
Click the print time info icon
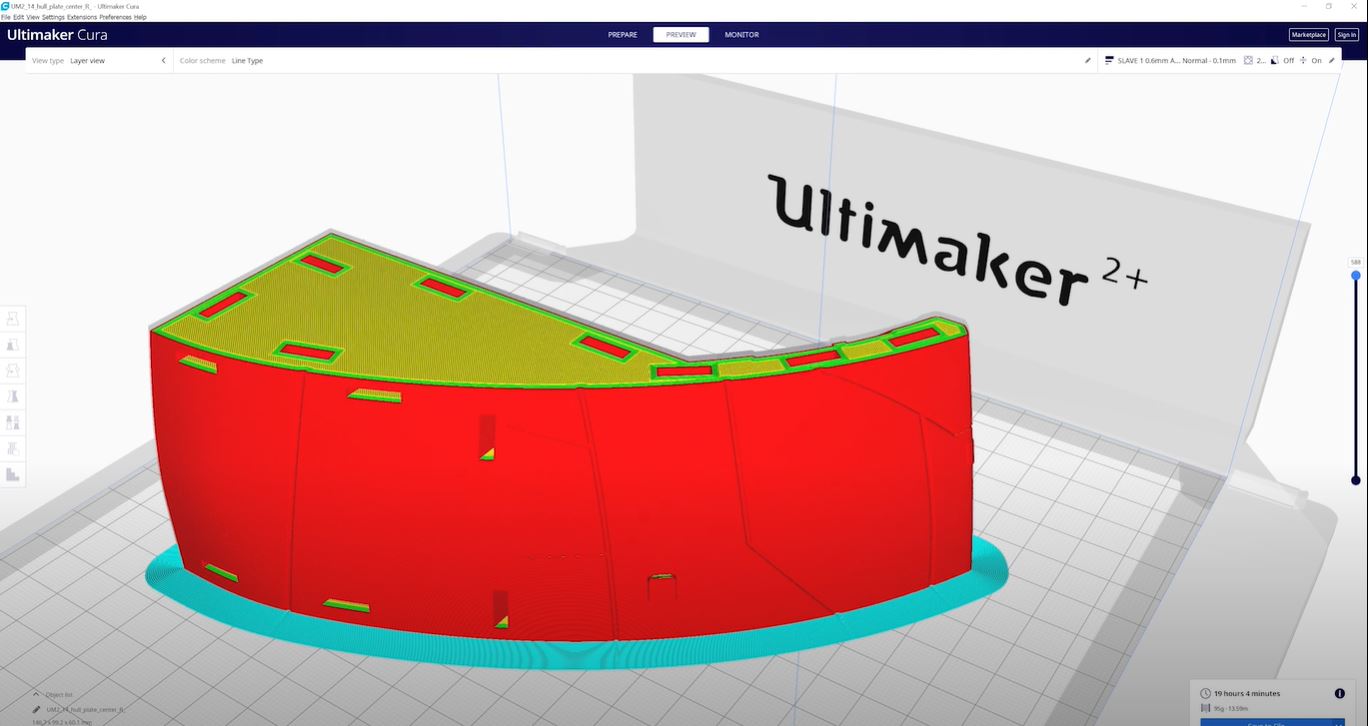1339,693
